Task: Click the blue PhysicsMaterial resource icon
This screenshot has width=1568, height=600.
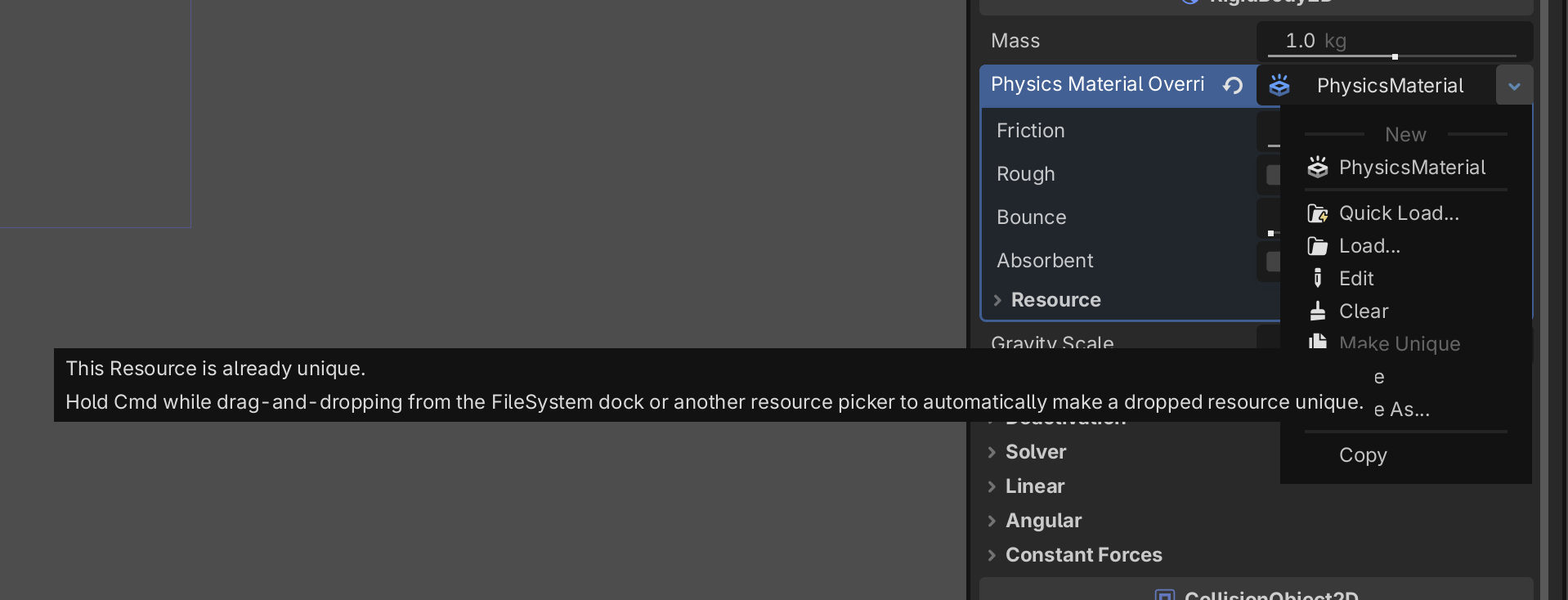Action: click(1279, 85)
